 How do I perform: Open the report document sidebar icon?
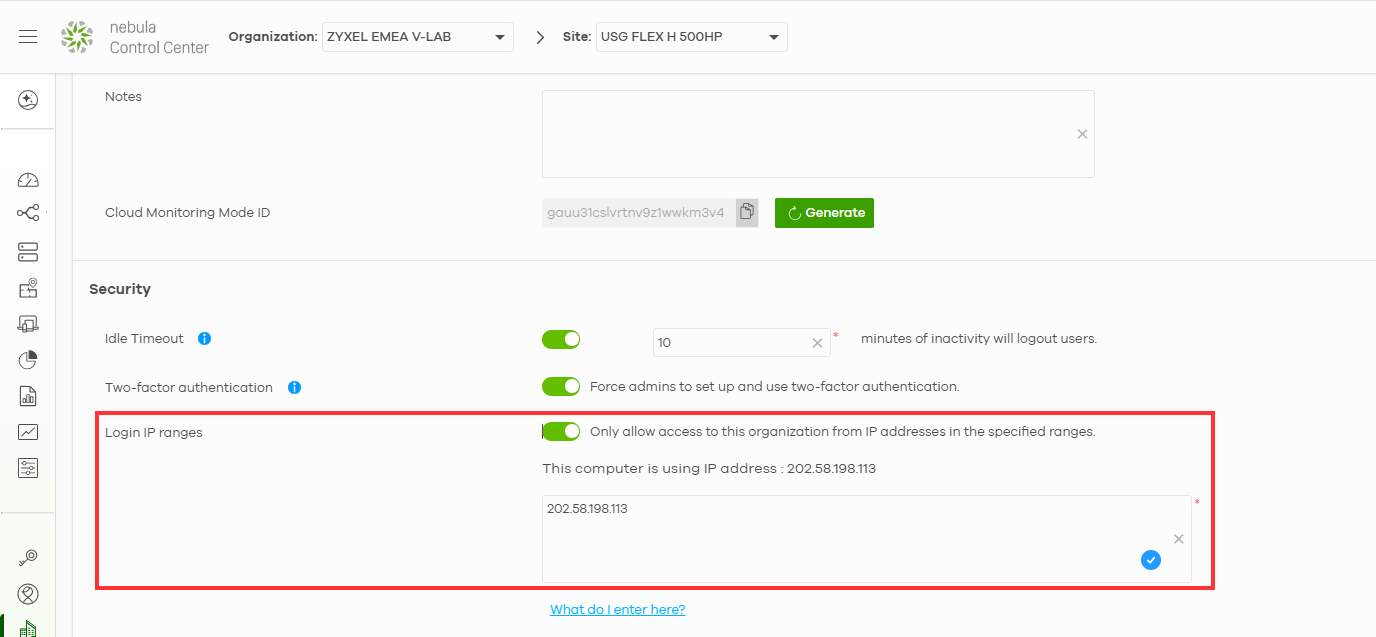[x=28, y=396]
